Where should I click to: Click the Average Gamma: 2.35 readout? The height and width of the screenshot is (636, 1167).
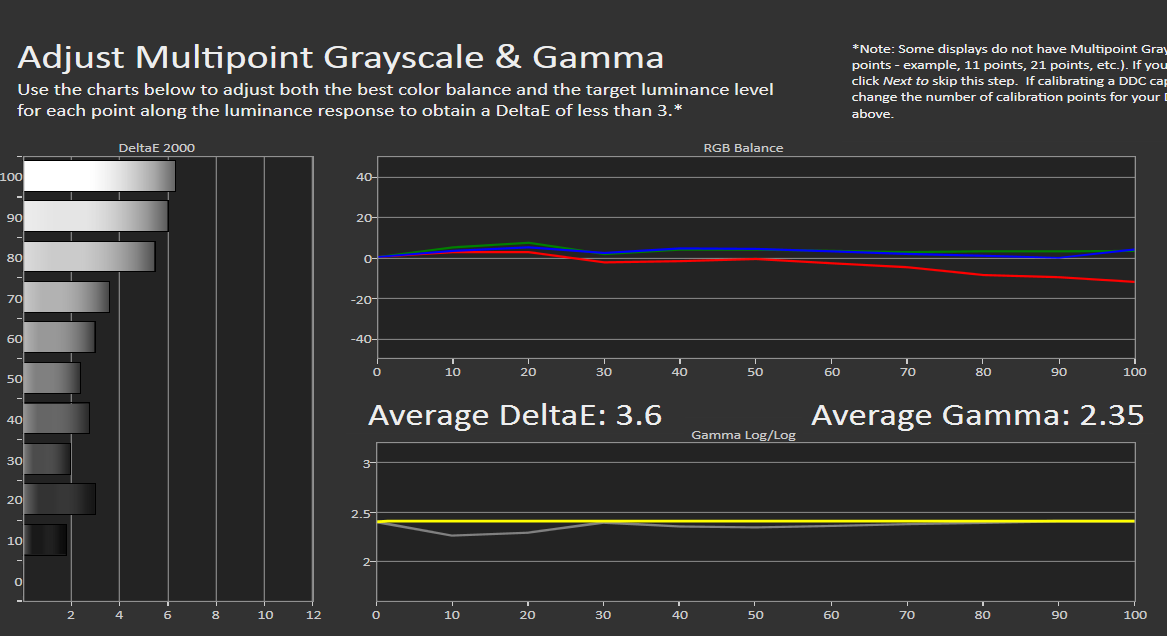point(977,416)
